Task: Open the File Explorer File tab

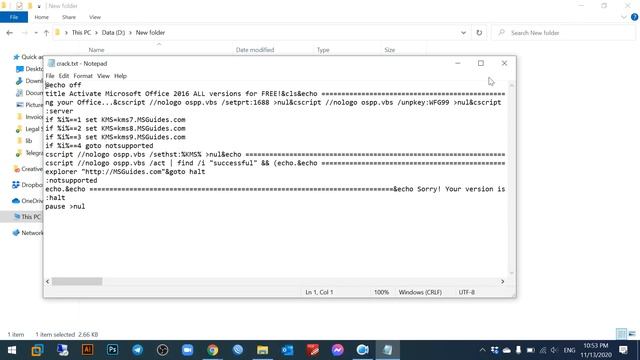Action: pos(14,17)
